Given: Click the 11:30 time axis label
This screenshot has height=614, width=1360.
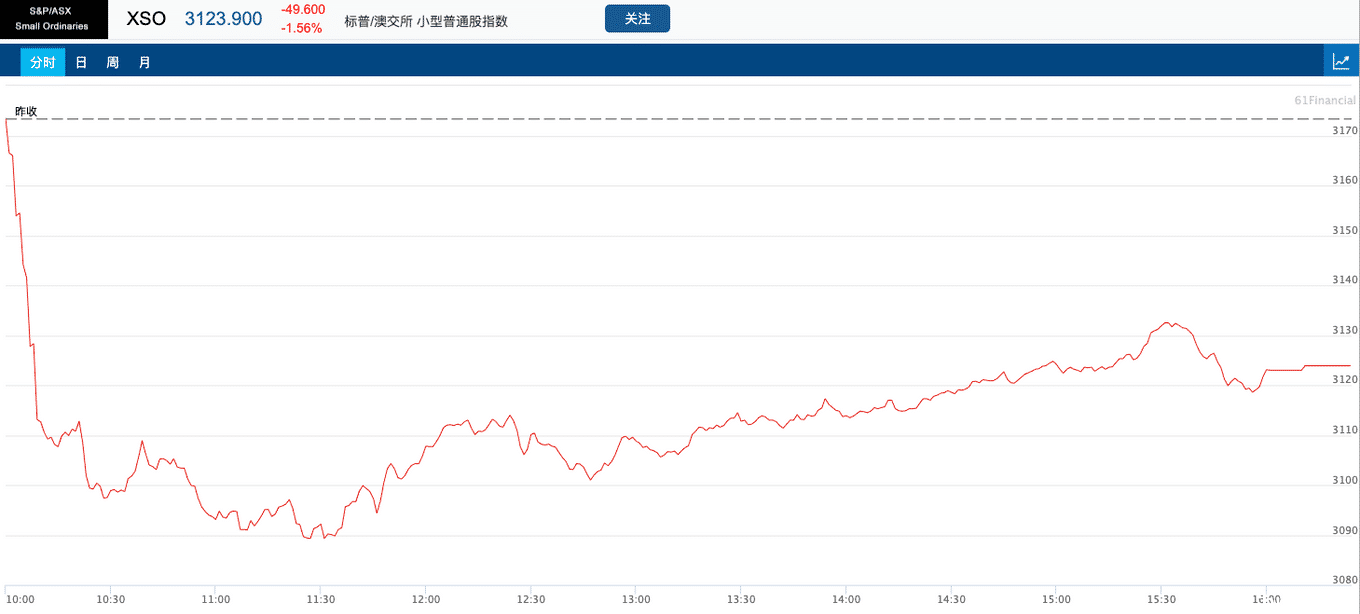Looking at the screenshot, I should (320, 599).
